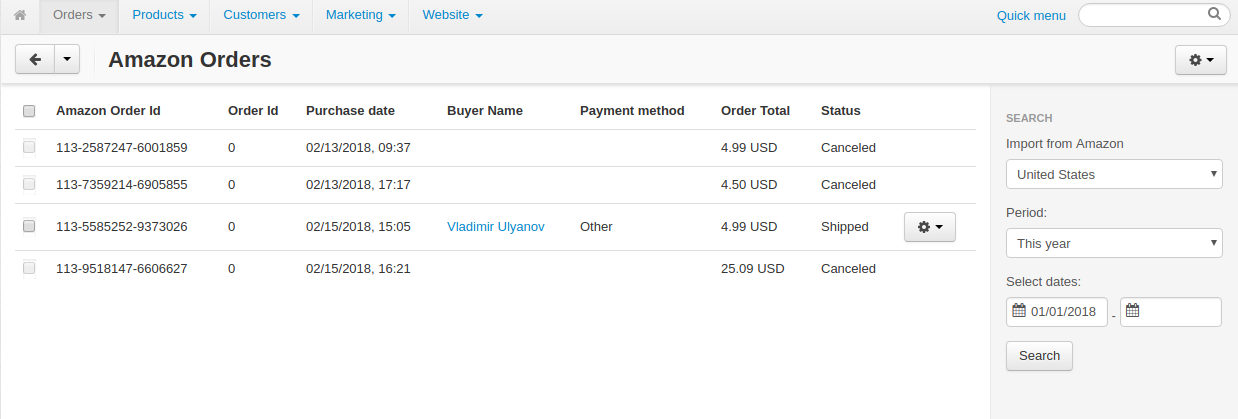Screen dimensions: 1238x419
Task: Check the order 113-2587247-6001859 checkbox
Action: click(x=29, y=147)
